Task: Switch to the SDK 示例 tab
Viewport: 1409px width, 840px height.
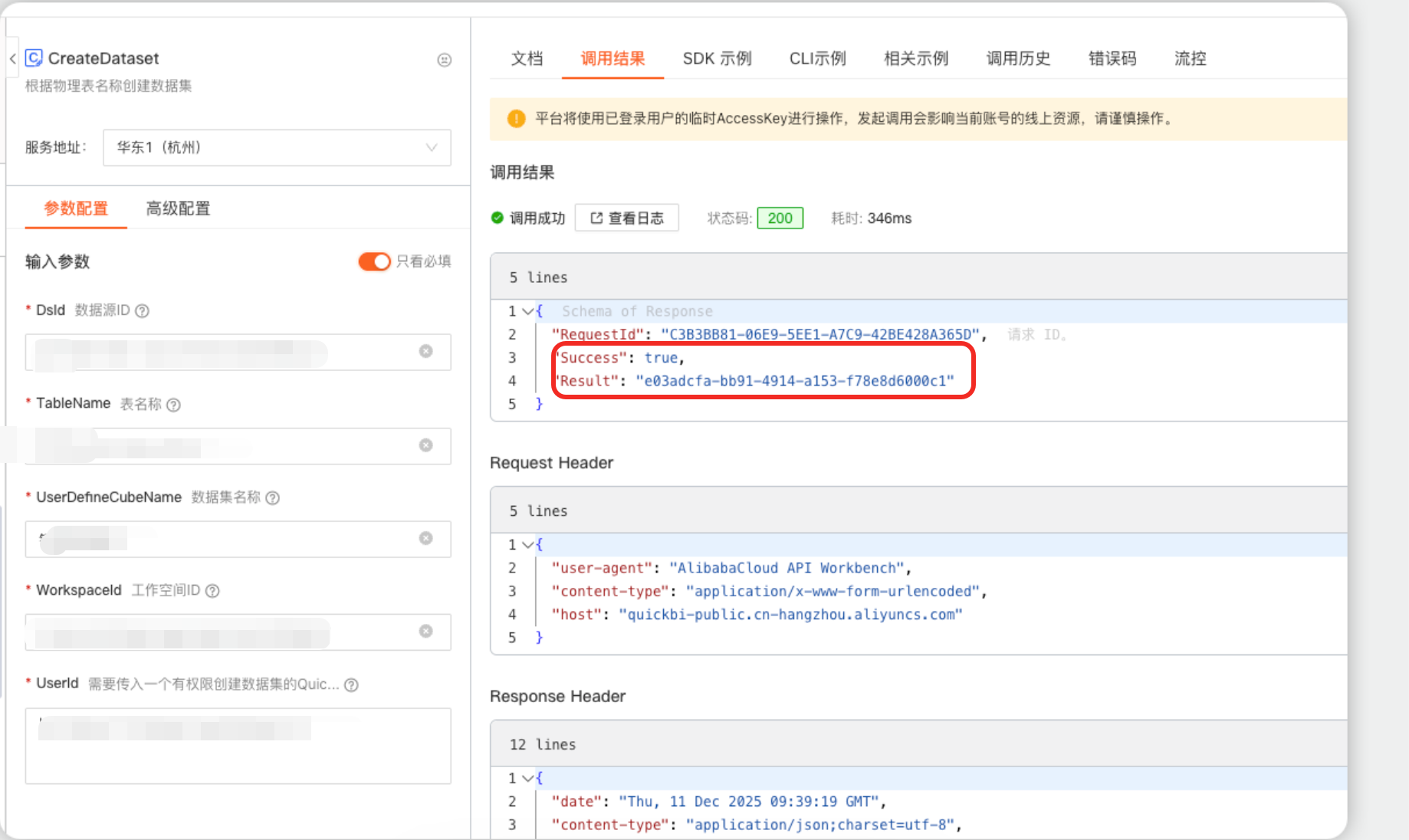Action: pos(717,58)
